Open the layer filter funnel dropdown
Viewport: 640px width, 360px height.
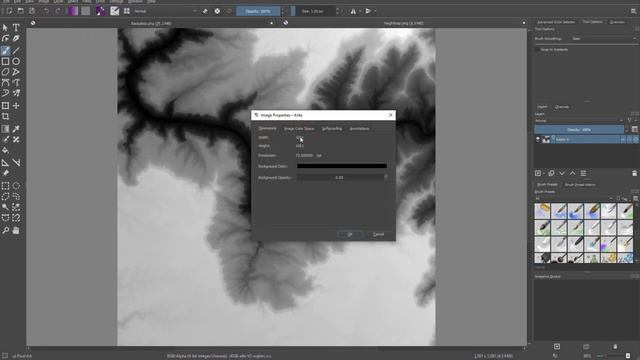coord(631,120)
